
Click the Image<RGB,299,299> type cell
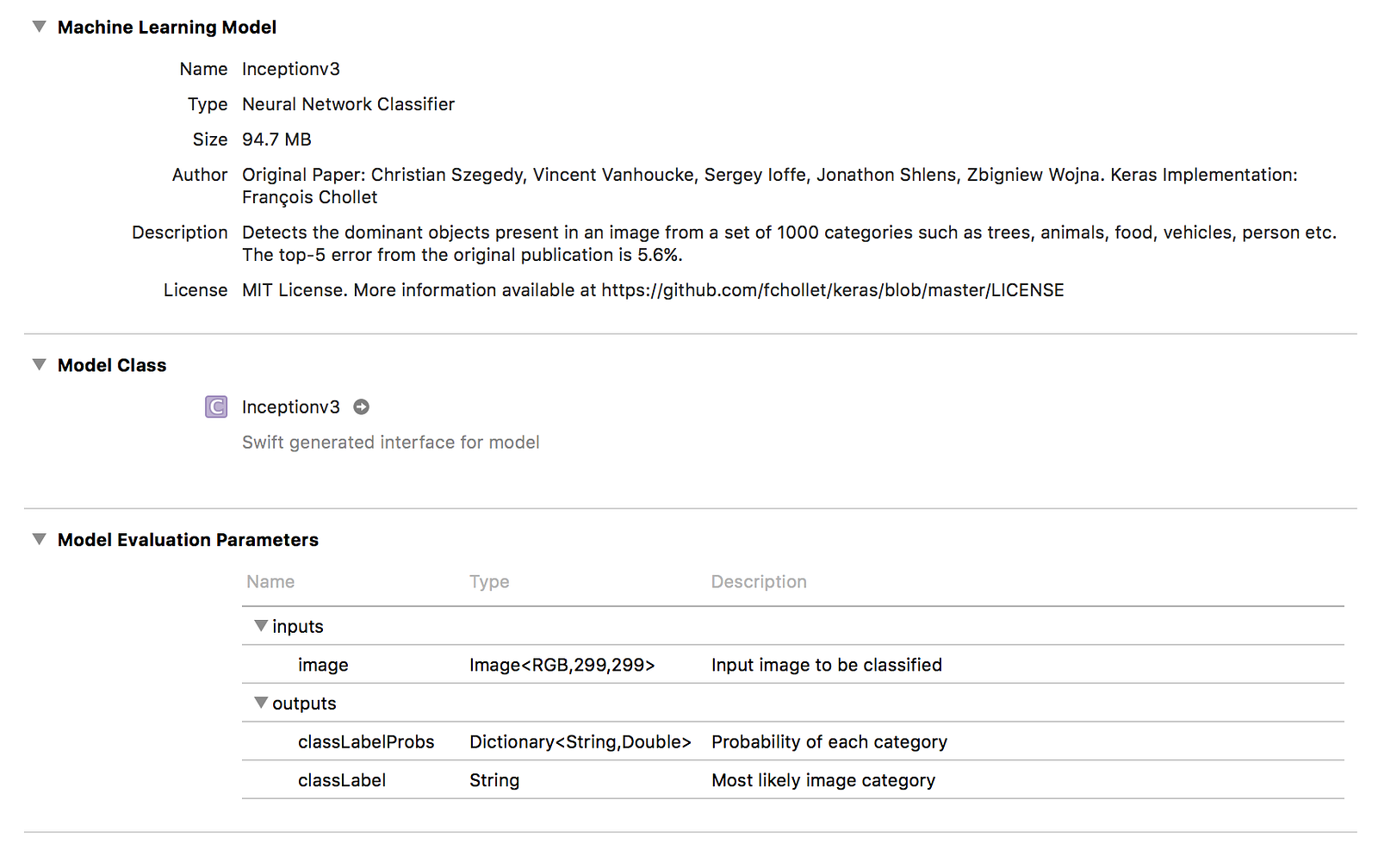pyautogui.click(x=562, y=665)
